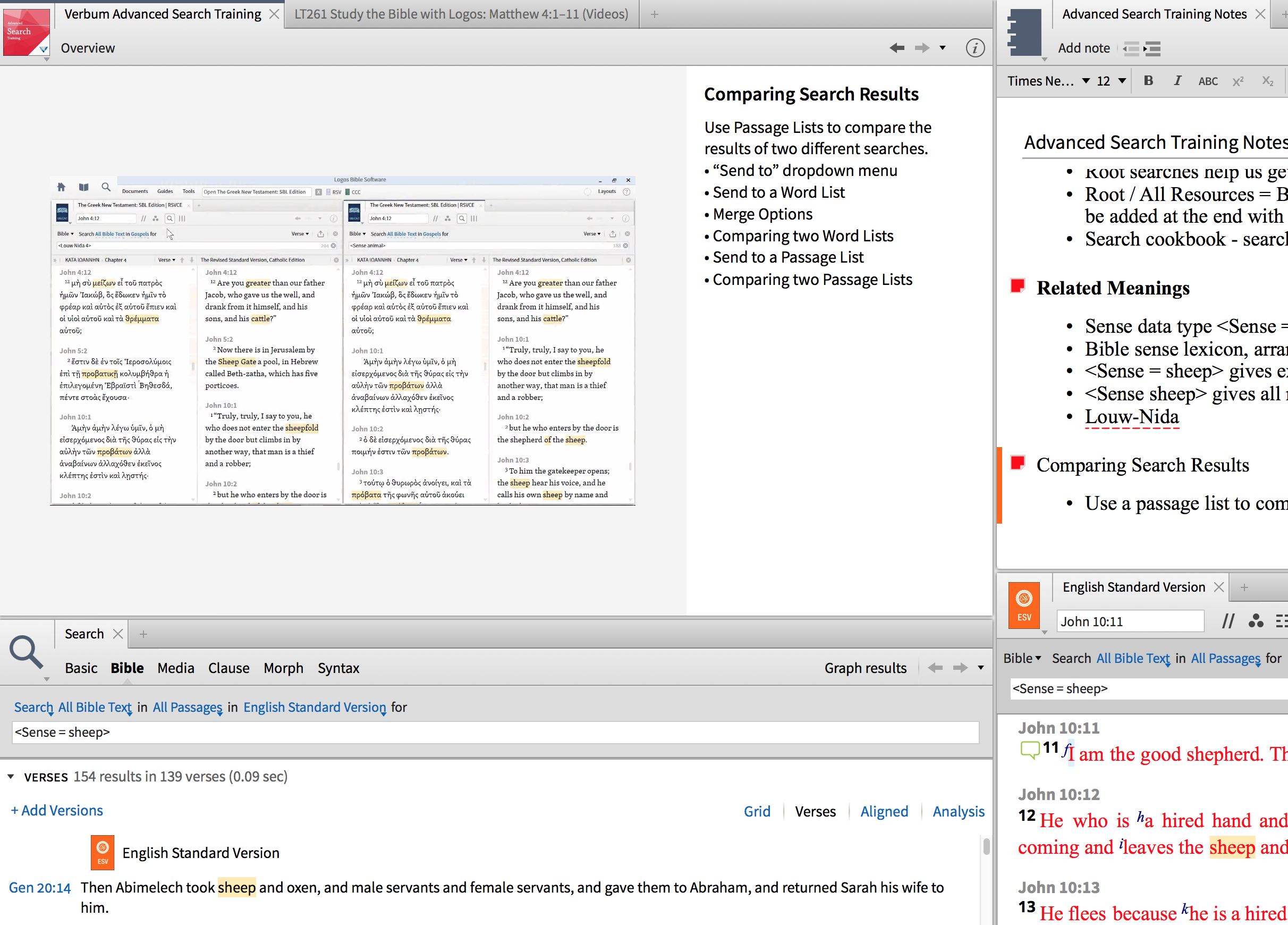The image size is (1288, 925).
Task: Switch to the Morph search tab
Action: 283,668
